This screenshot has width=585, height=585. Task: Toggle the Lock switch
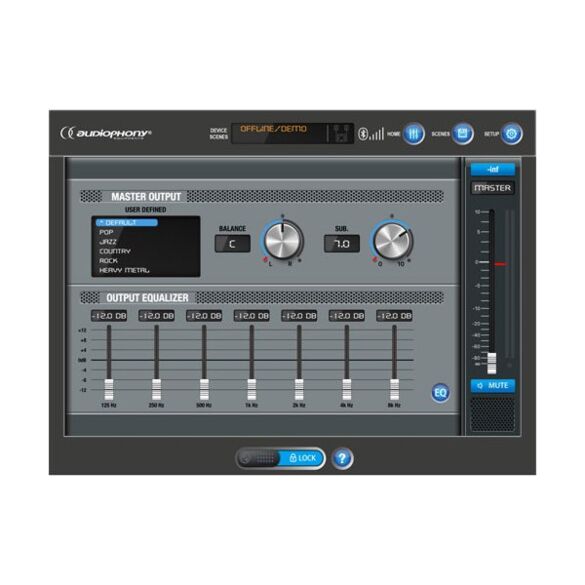281,458
